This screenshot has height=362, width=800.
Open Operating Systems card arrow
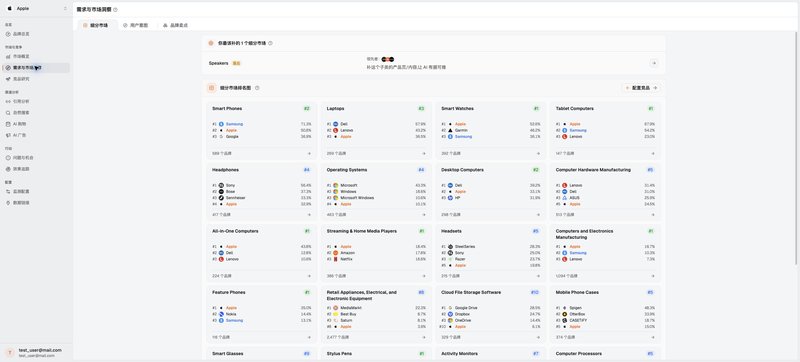423,215
